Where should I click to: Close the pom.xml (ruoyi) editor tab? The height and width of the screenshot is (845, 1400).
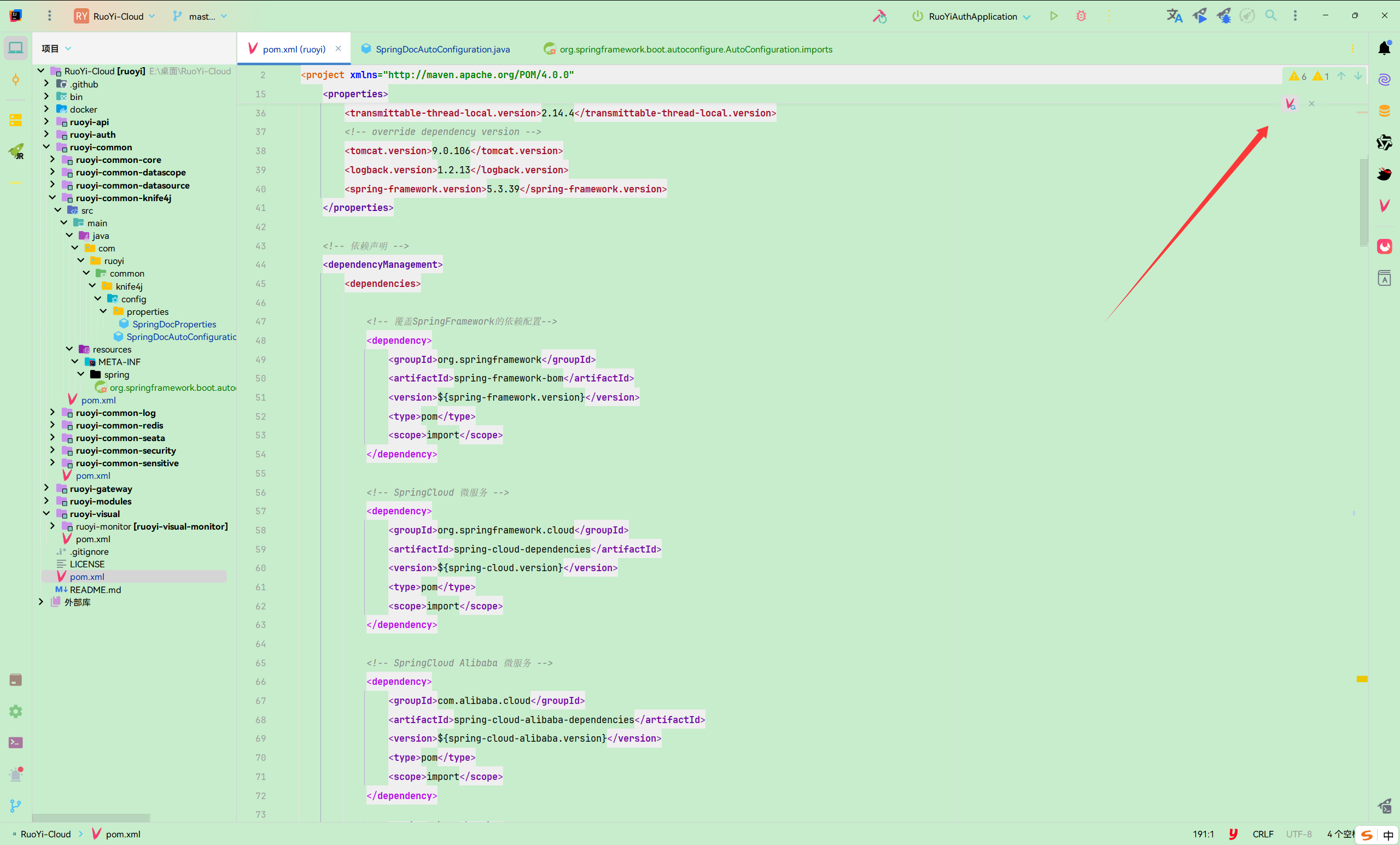339,48
